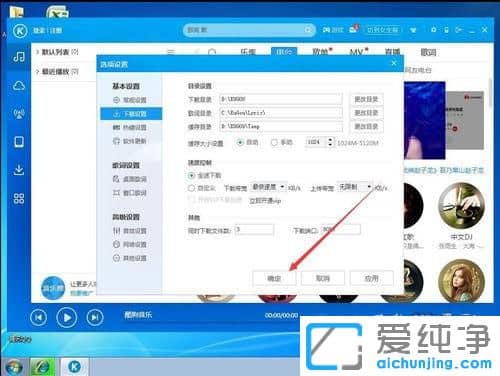
Task: Select the 全速下载 radio button
Action: [191, 175]
